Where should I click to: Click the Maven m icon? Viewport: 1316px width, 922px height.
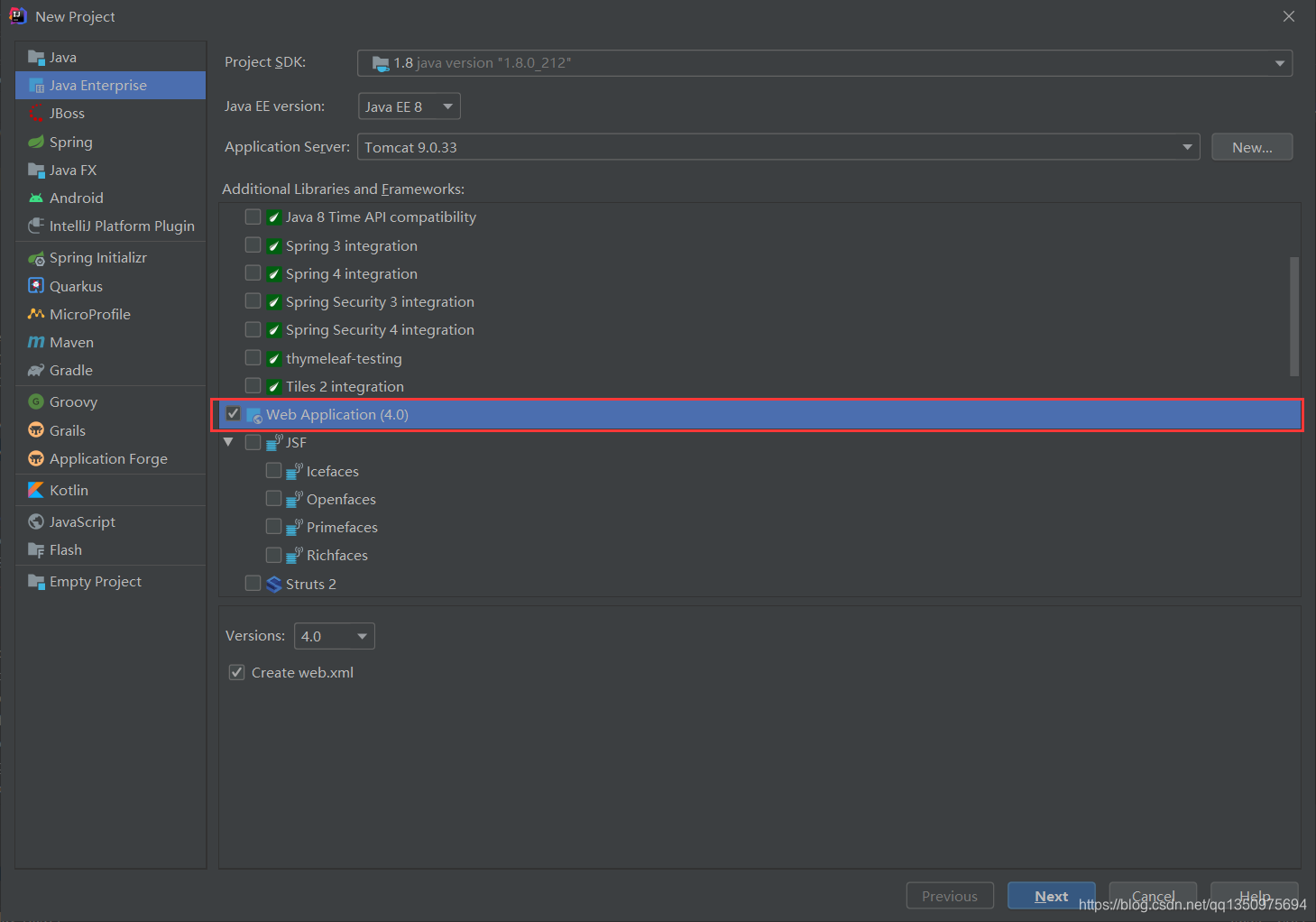36,342
